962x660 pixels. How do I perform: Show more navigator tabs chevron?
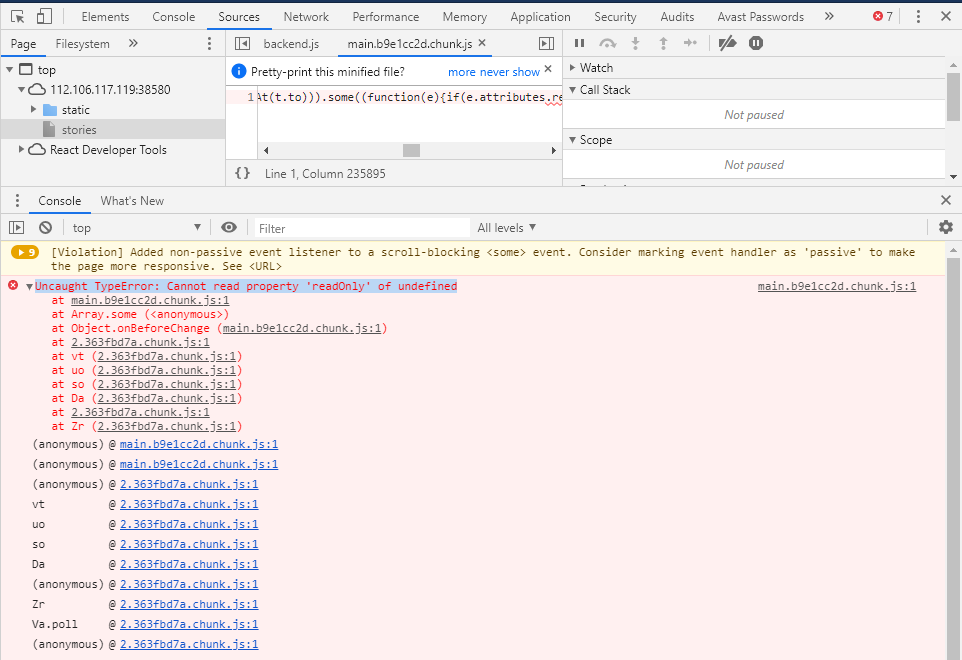point(133,44)
